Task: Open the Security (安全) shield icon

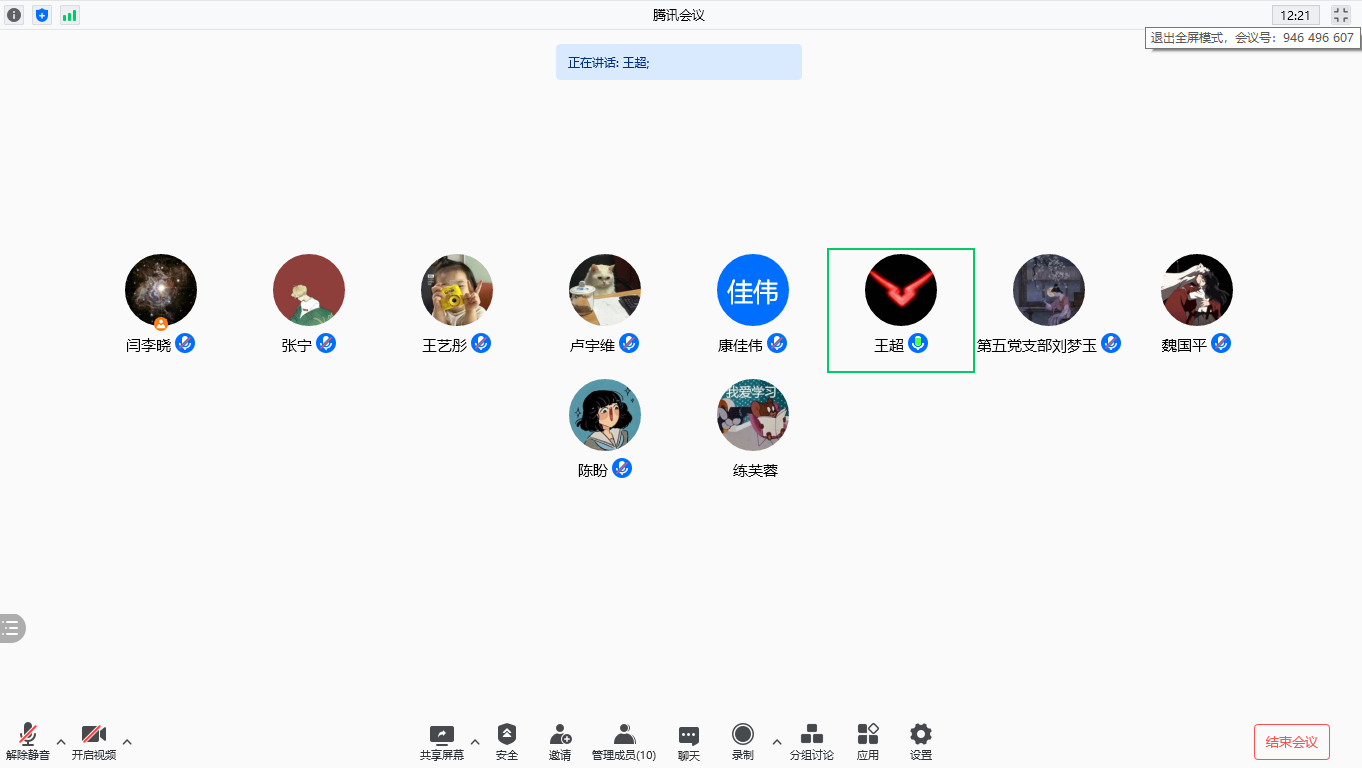Action: (507, 742)
